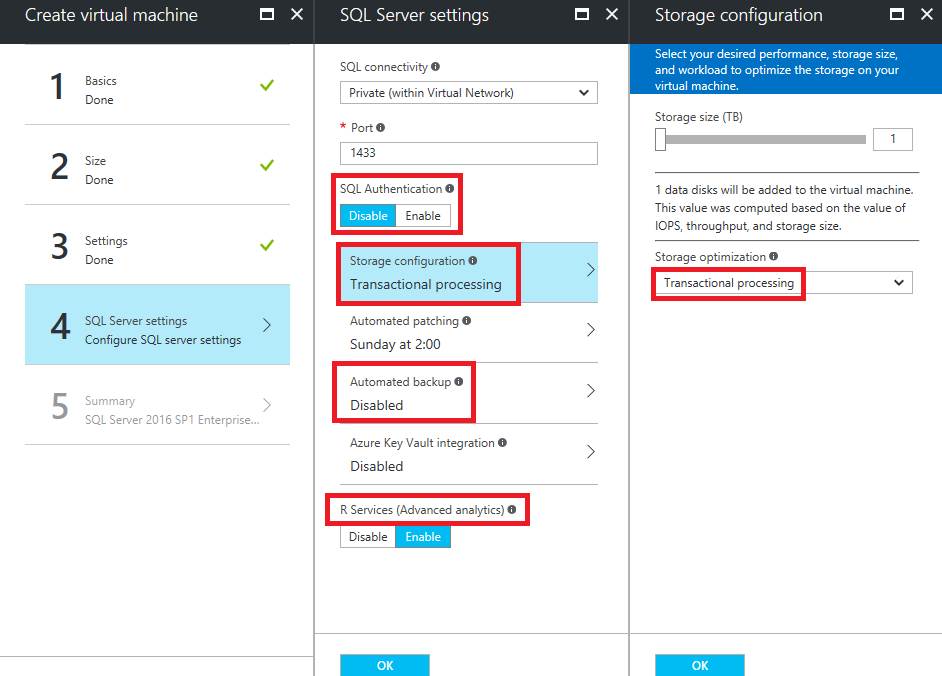Expand the Azure Key Vault integration chevron
This screenshot has width=942, height=676.
[591, 452]
